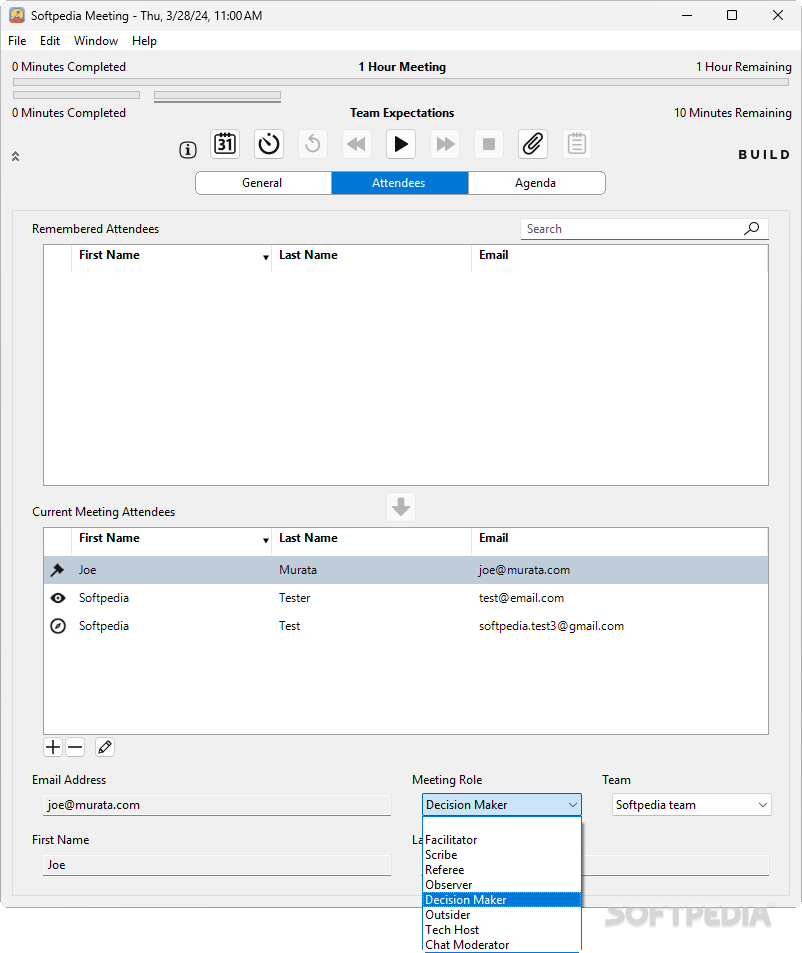Click the minus button to remove attendee
The height and width of the screenshot is (953, 802).
click(75, 747)
